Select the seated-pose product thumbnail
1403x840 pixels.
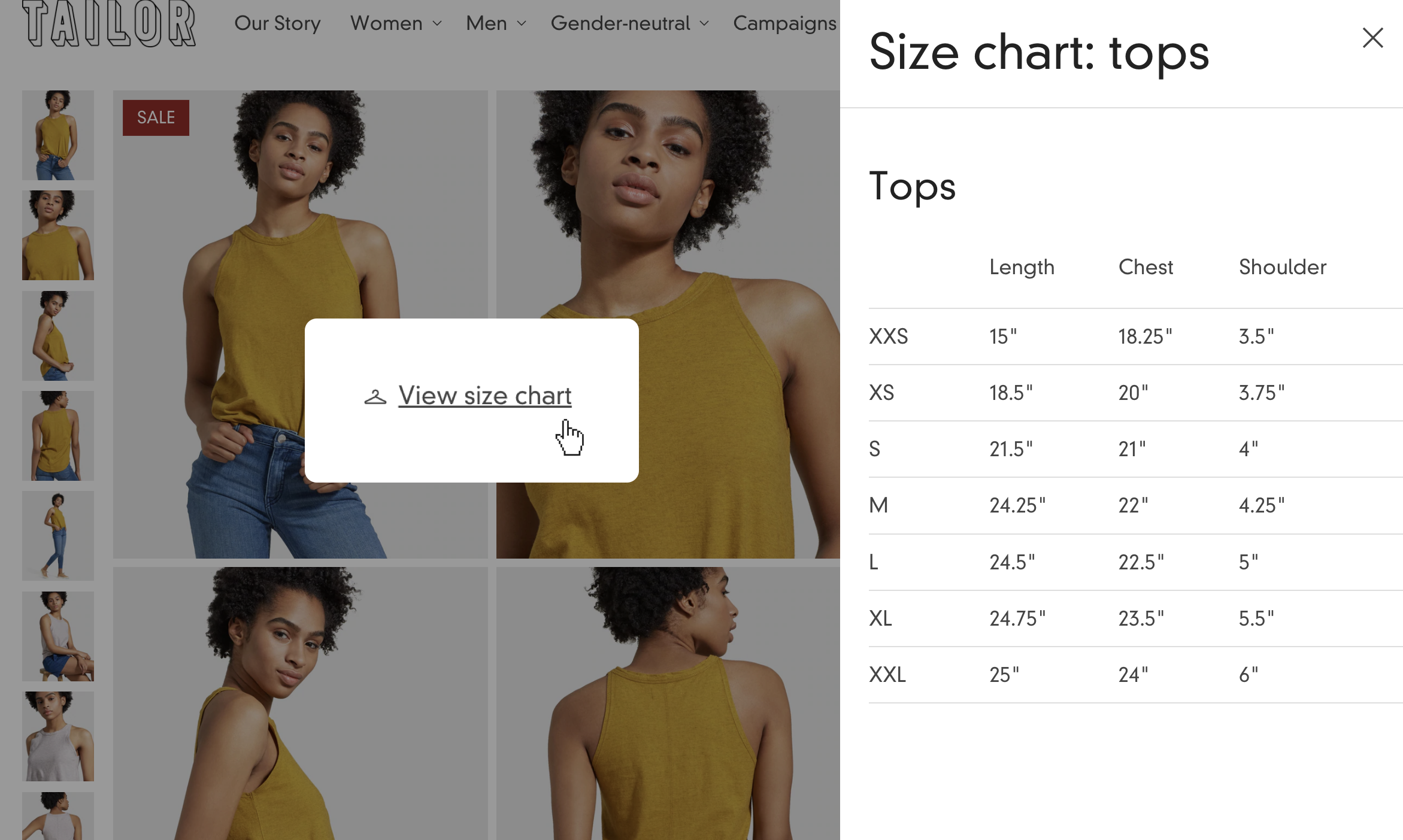click(x=57, y=635)
